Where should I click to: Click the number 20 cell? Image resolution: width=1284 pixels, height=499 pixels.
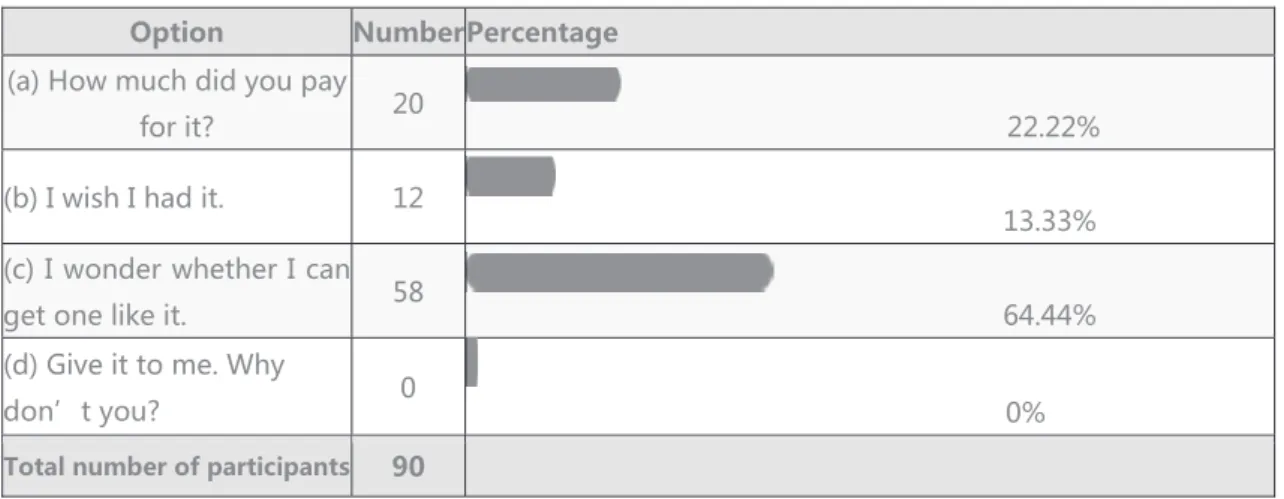pyautogui.click(x=408, y=103)
